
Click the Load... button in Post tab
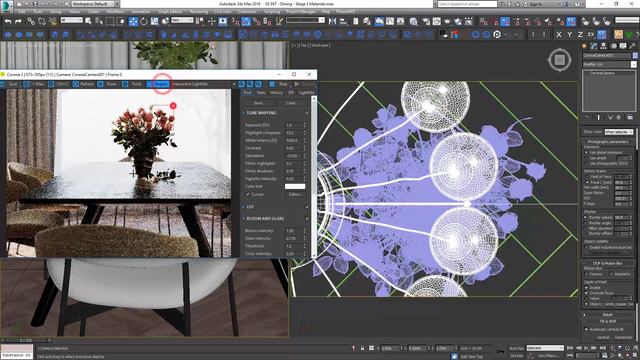292,103
